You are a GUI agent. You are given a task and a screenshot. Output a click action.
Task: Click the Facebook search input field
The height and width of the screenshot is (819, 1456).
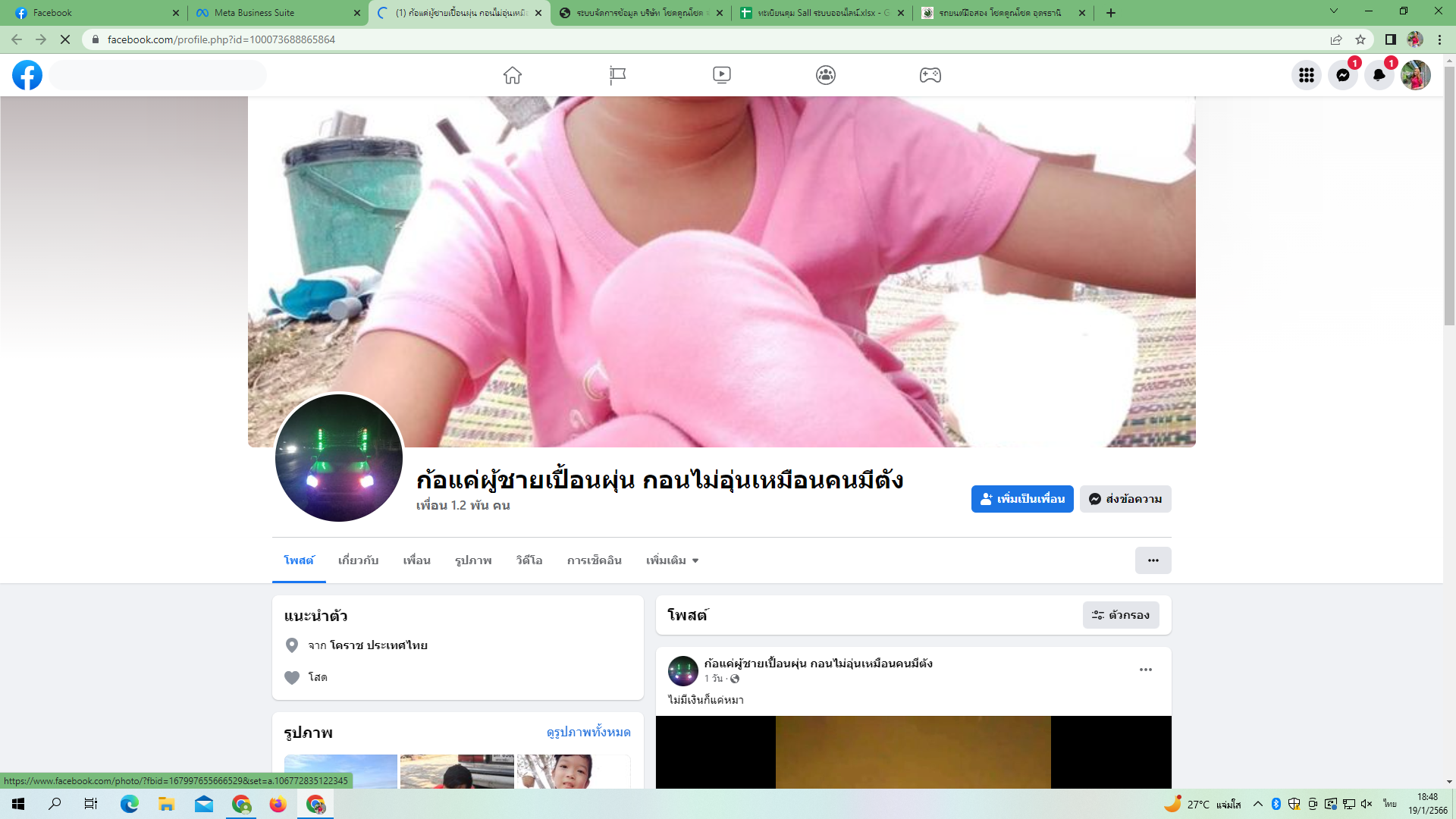click(x=158, y=75)
